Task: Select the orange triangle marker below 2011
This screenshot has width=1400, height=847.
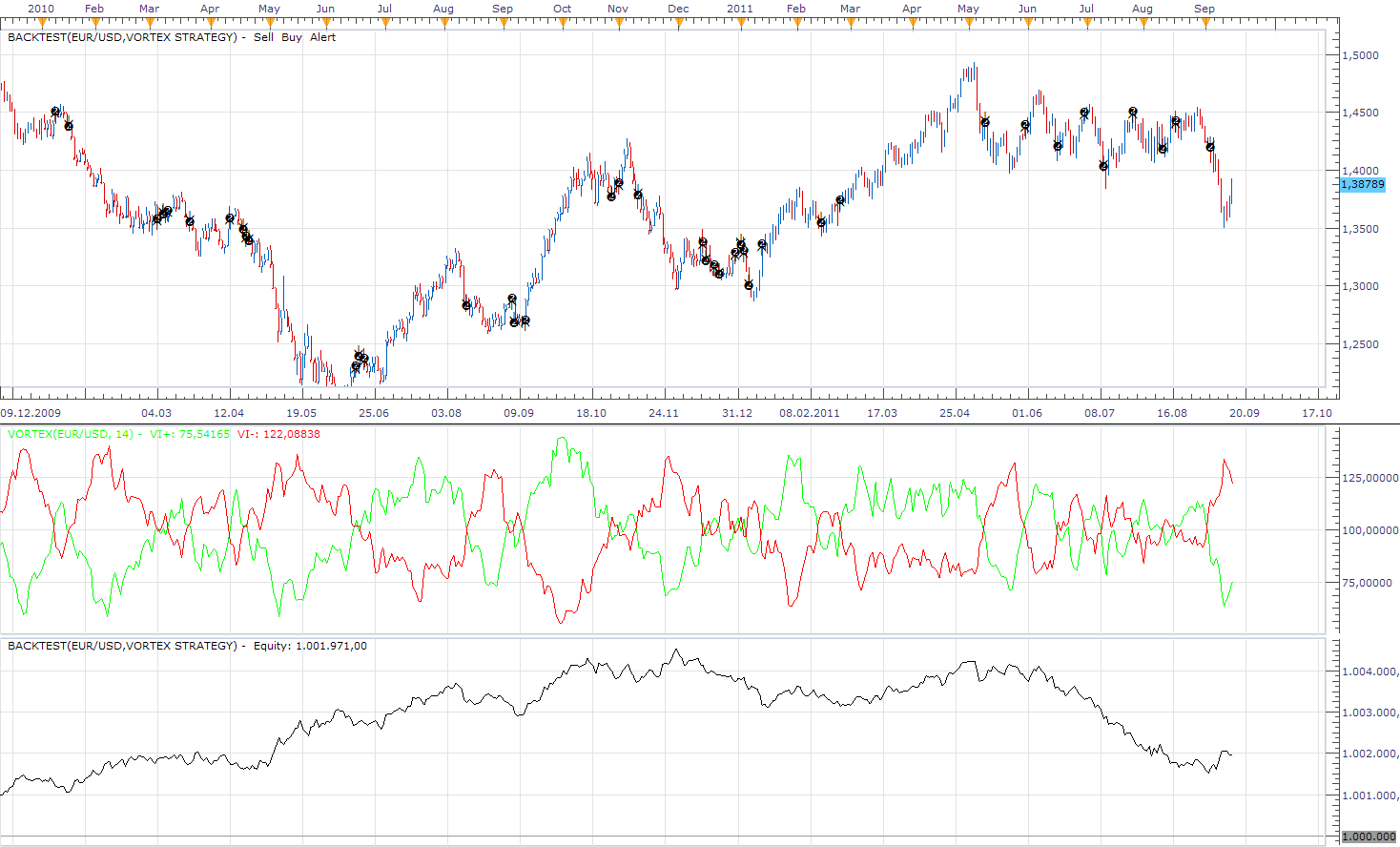Action: coord(740,23)
